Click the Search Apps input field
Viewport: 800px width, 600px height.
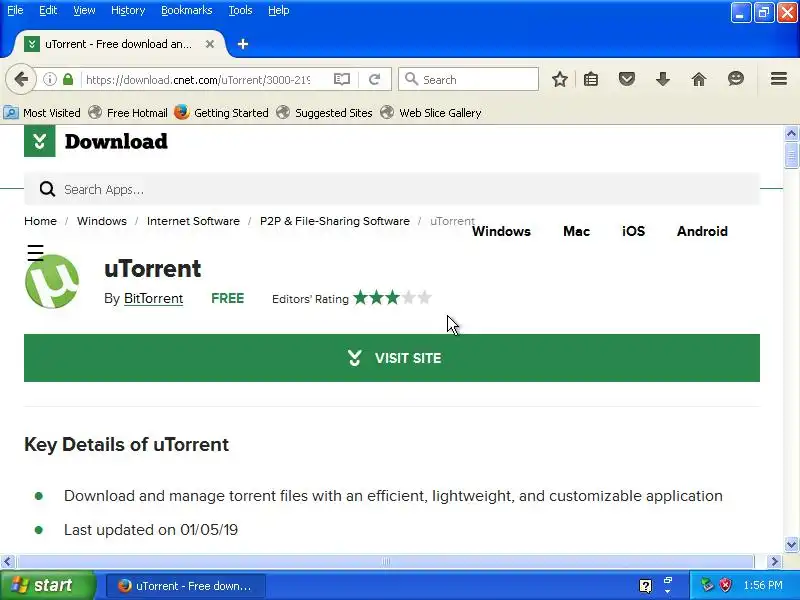pos(392,189)
